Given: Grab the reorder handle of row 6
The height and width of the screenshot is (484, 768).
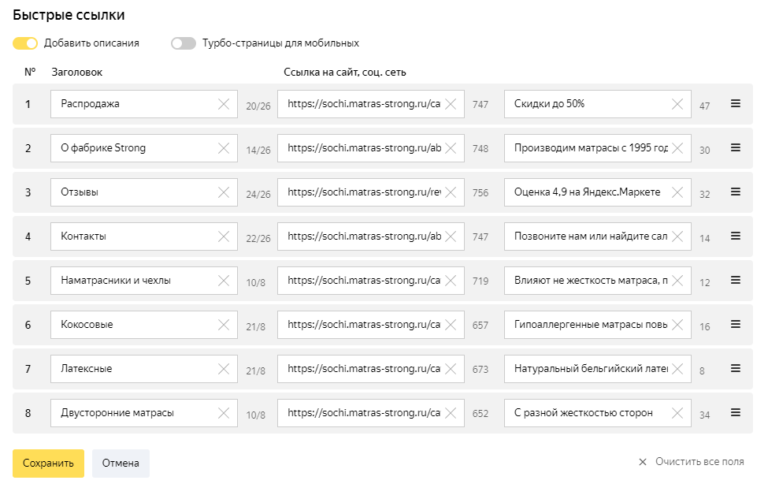Looking at the screenshot, I should pyautogui.click(x=735, y=324).
